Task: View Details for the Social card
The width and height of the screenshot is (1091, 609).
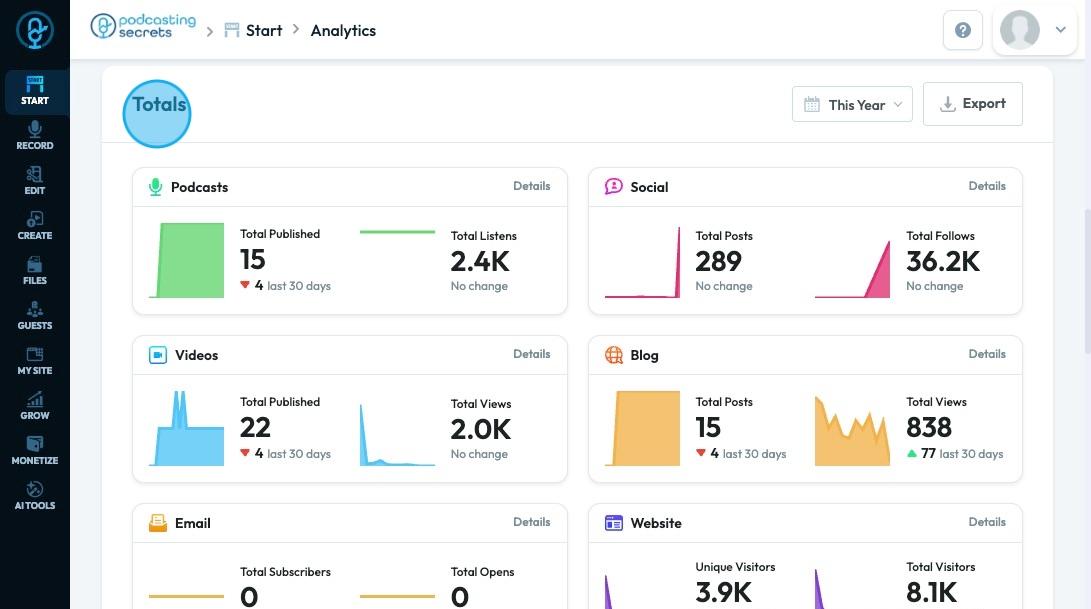Action: click(987, 186)
